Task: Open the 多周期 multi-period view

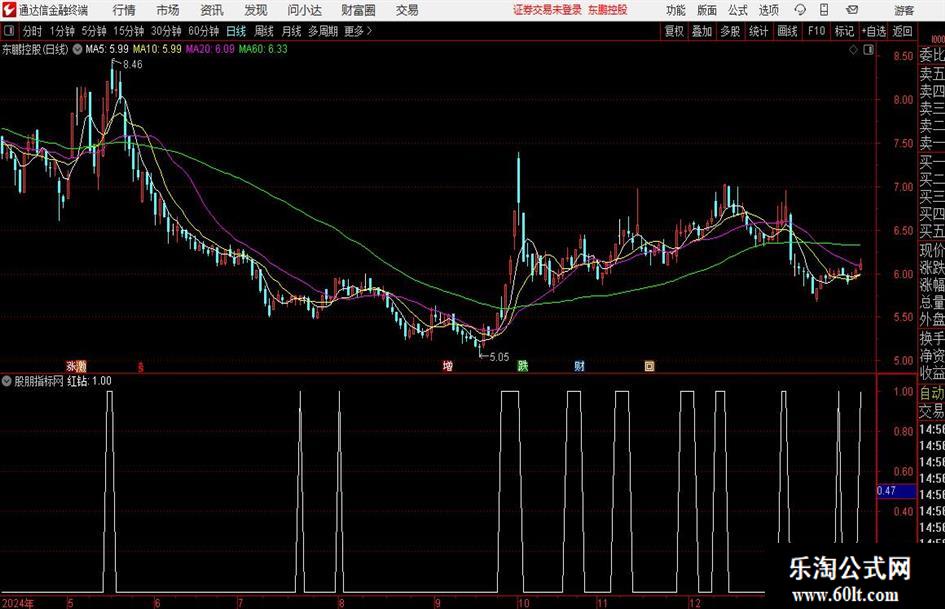Action: (x=322, y=31)
